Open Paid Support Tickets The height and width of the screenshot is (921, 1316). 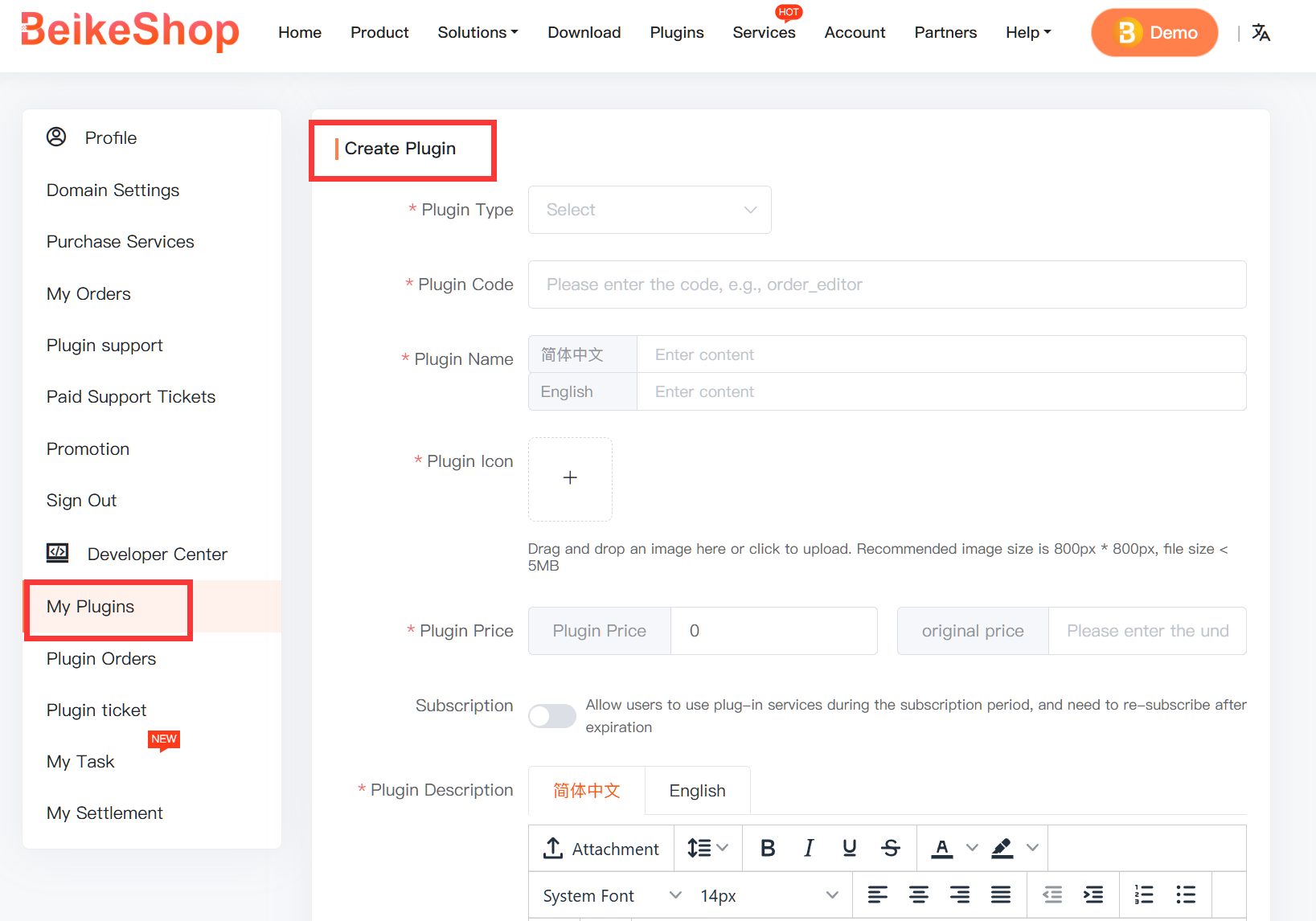point(131,397)
